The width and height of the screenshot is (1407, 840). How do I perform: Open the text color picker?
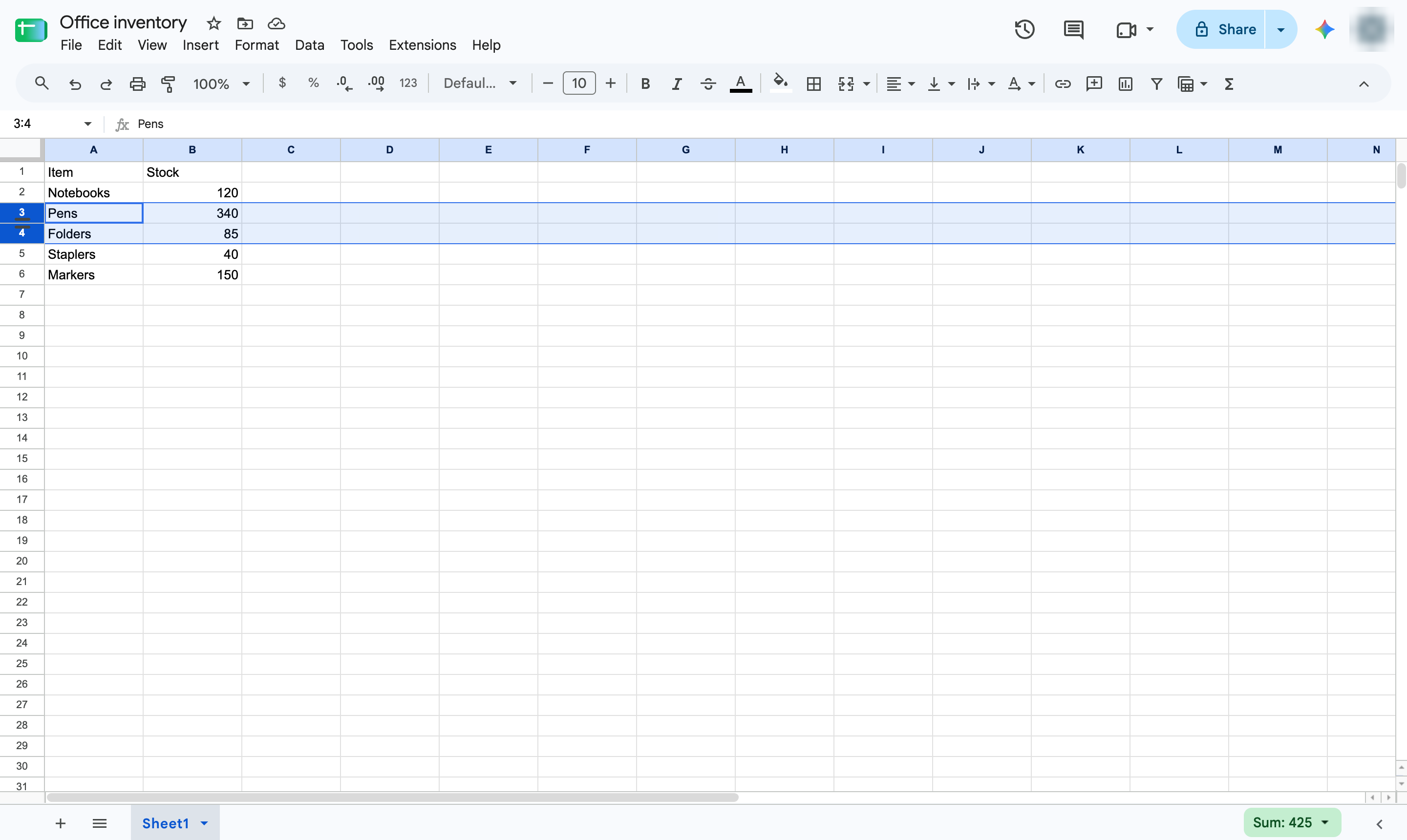click(x=741, y=84)
